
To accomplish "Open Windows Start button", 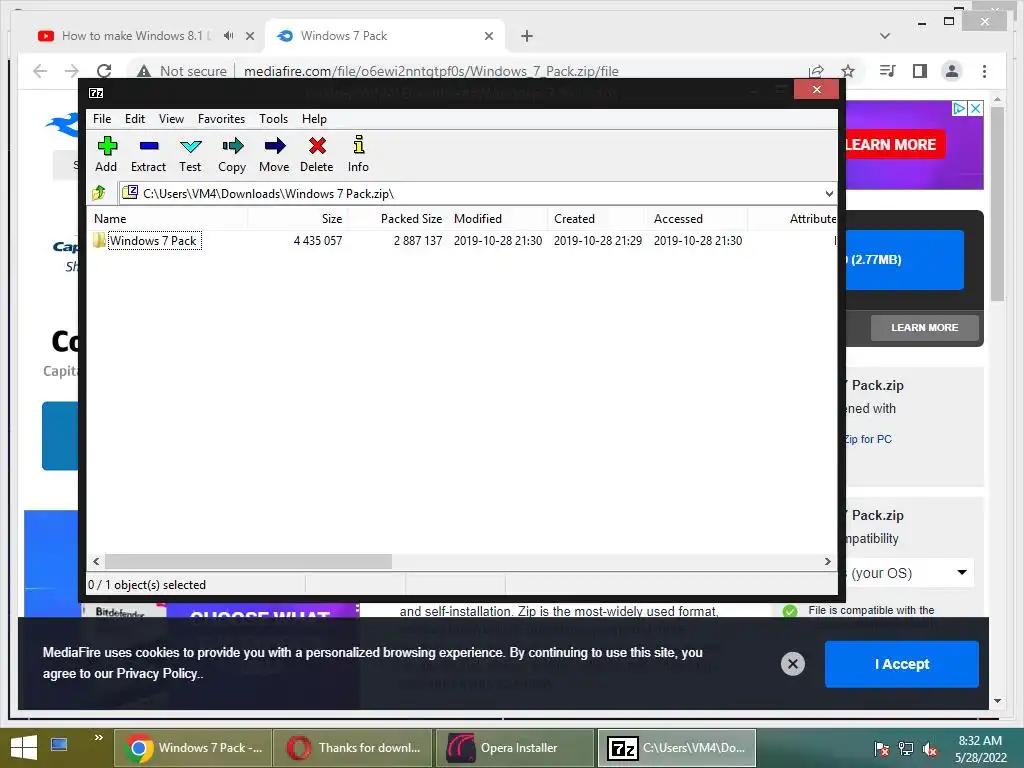I will pyautogui.click(x=24, y=748).
